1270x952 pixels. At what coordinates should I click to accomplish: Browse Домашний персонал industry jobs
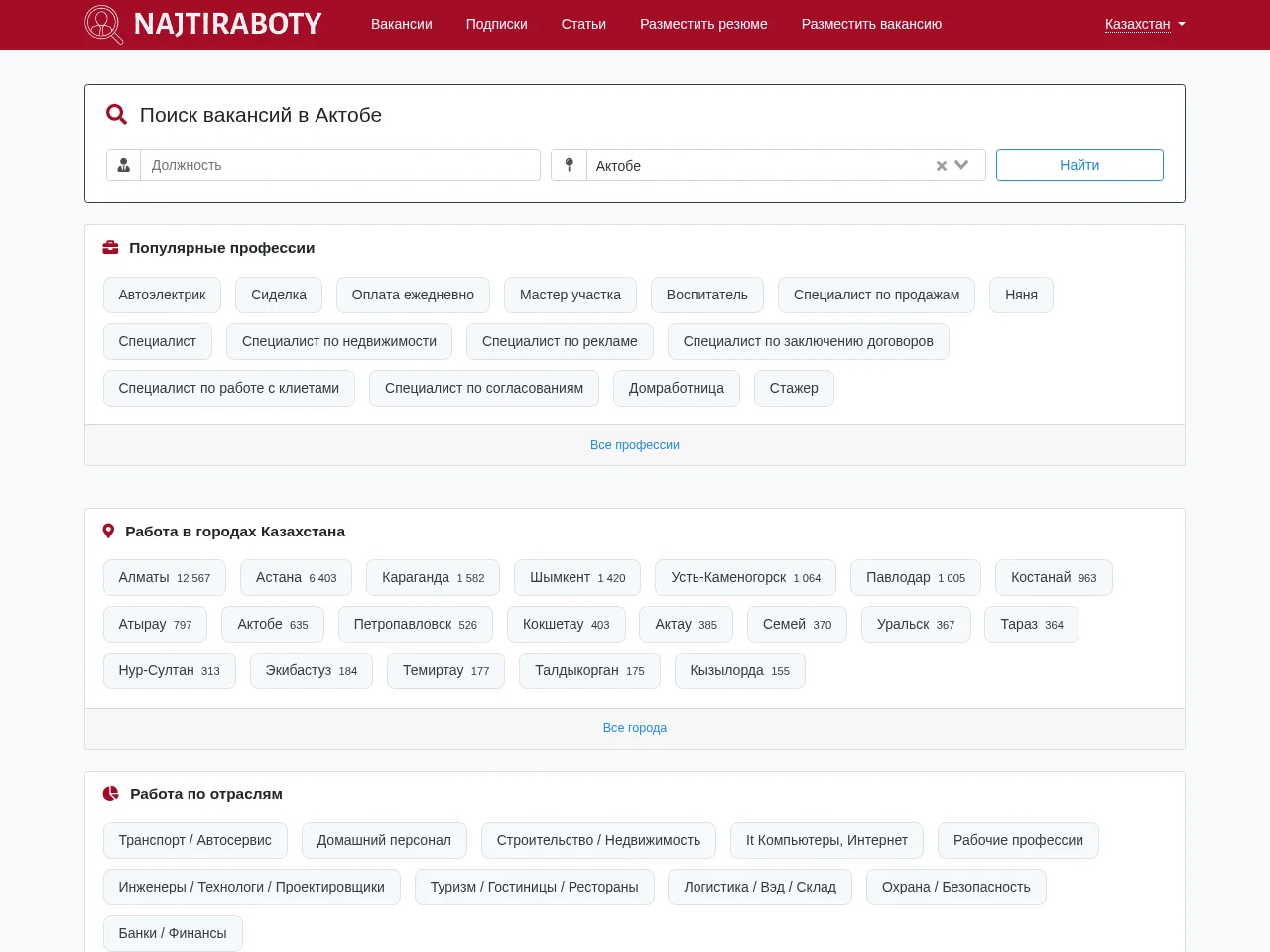click(x=384, y=840)
